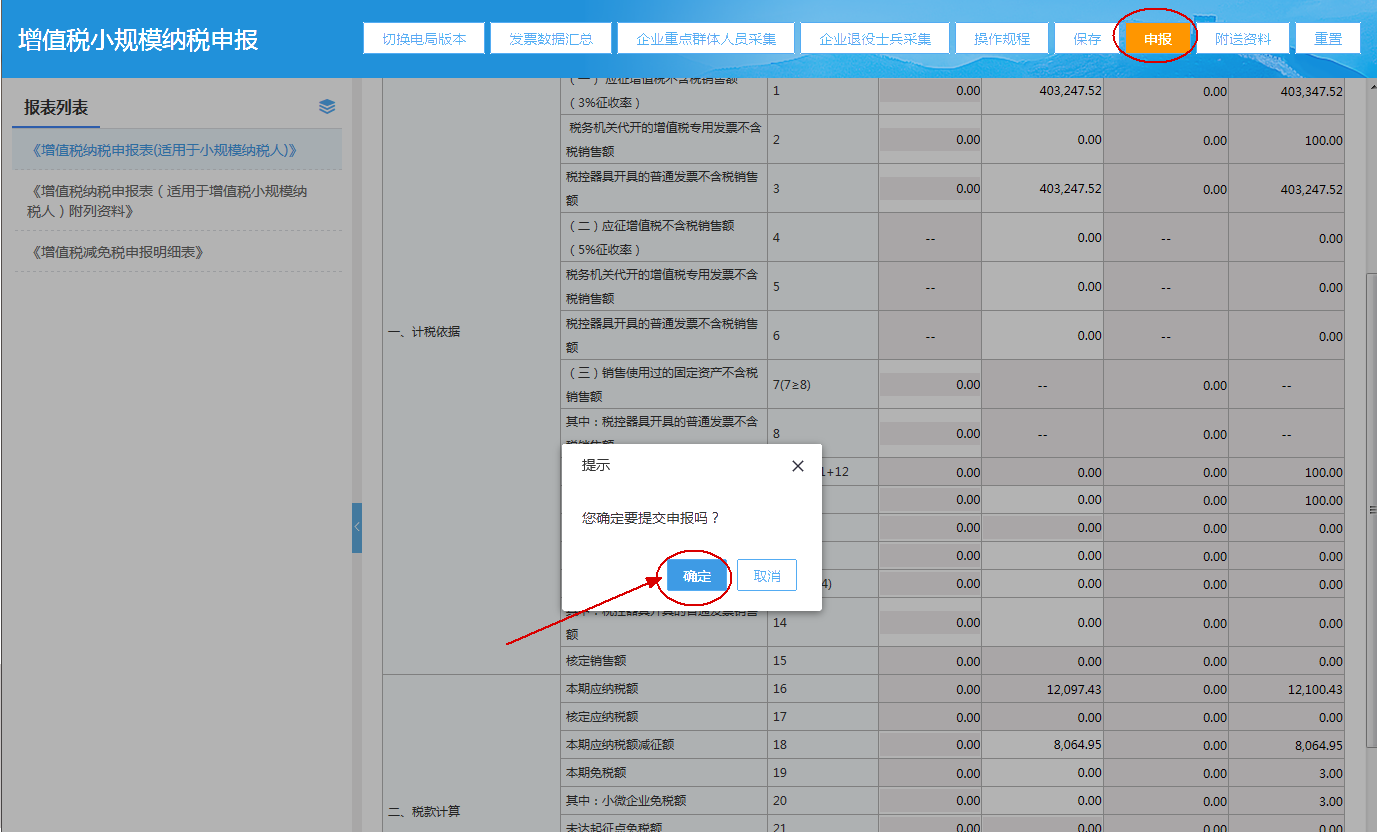The height and width of the screenshot is (832, 1377).
Task: Open the 附列资料 report in list
Action: [x=167, y=201]
